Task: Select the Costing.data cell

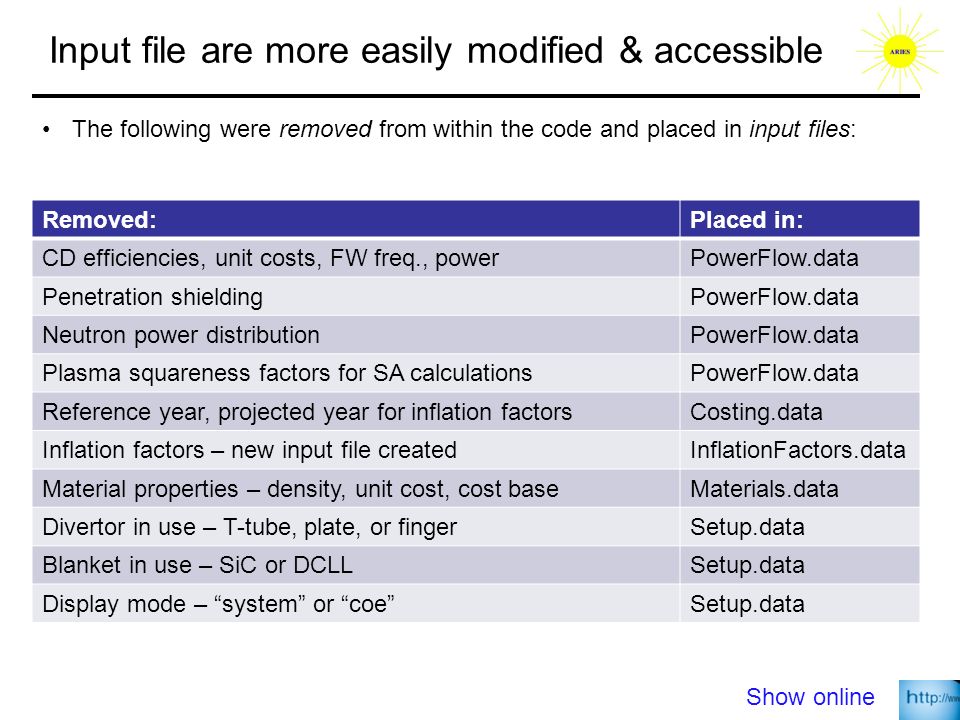Action: 800,411
